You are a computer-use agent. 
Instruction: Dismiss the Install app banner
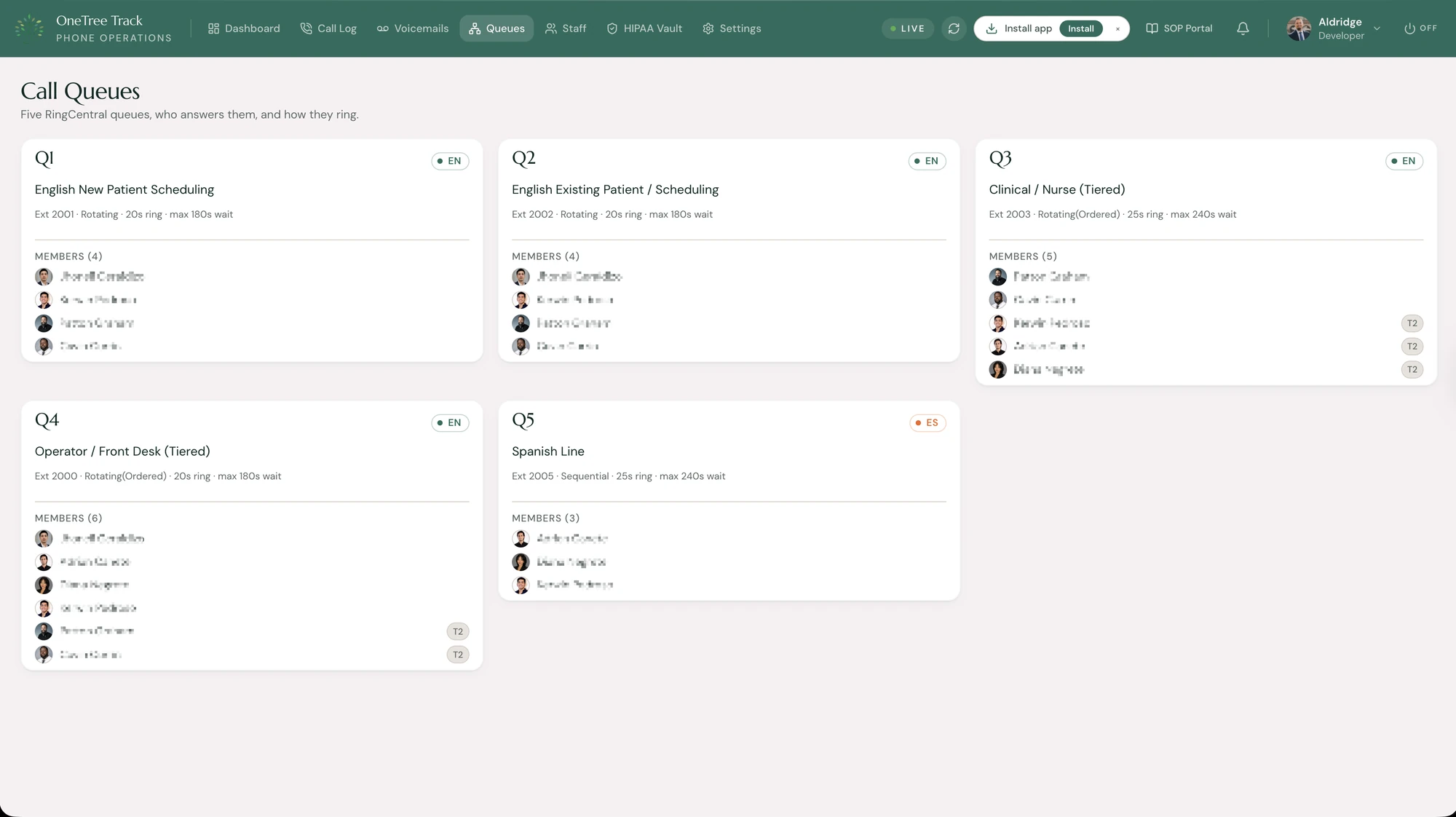(x=1117, y=28)
